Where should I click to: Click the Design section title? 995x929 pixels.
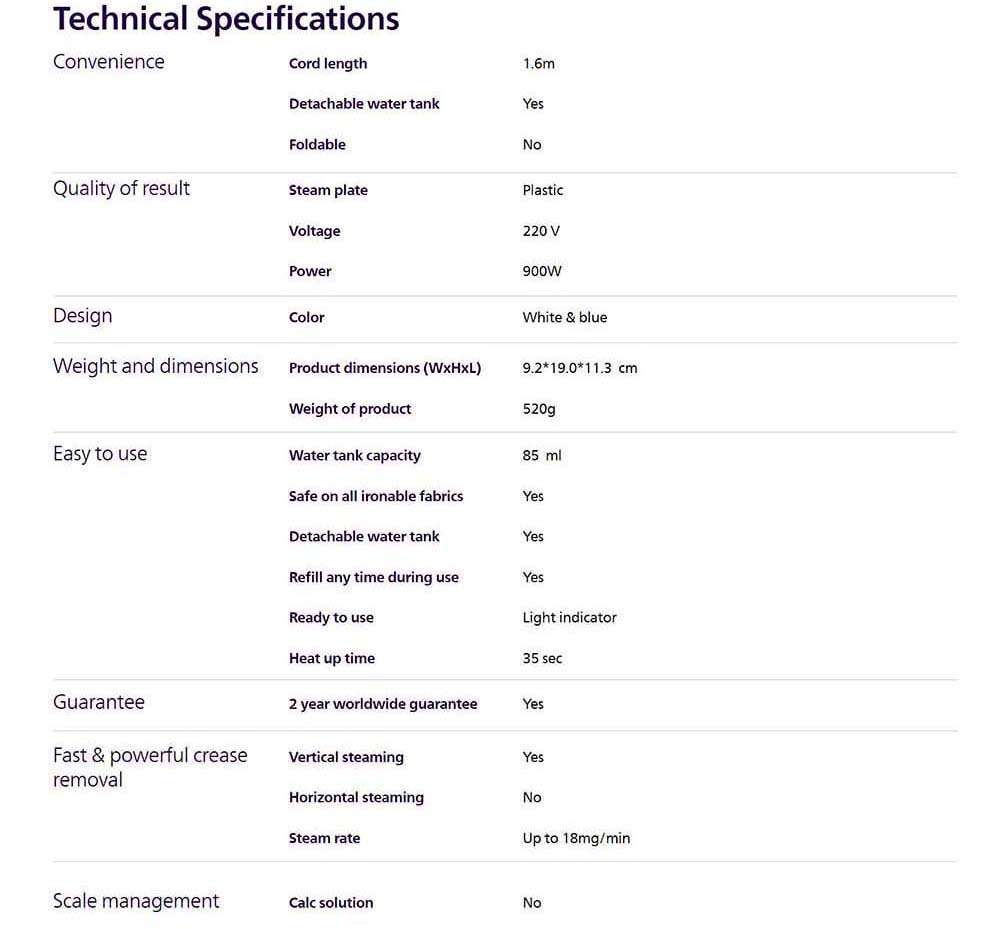coord(82,316)
